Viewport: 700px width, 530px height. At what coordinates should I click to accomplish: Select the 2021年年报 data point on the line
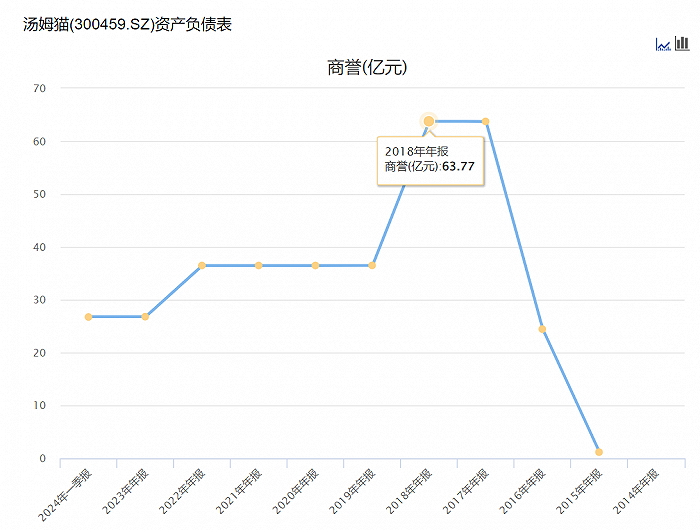pyautogui.click(x=258, y=266)
